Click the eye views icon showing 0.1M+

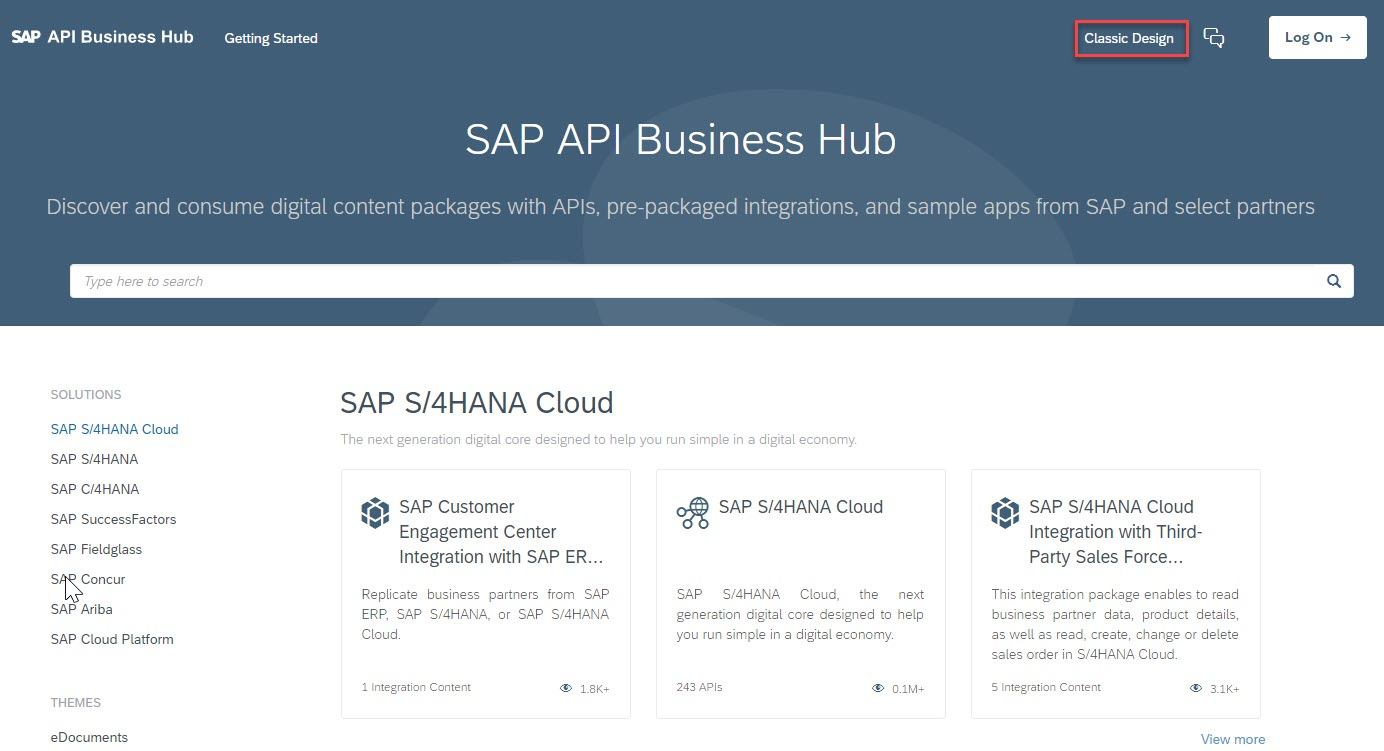878,688
